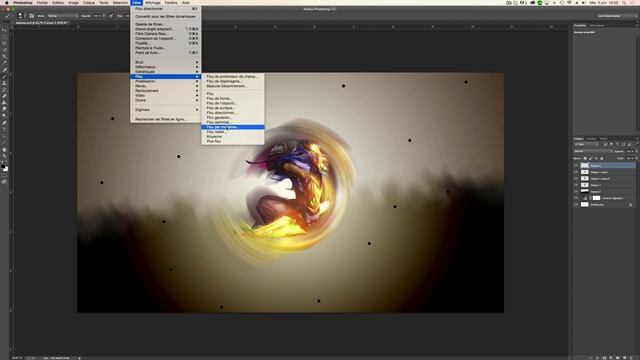This screenshot has width=640, height=360.
Task: Toggle lock all in Calques panel
Action: coord(602,158)
